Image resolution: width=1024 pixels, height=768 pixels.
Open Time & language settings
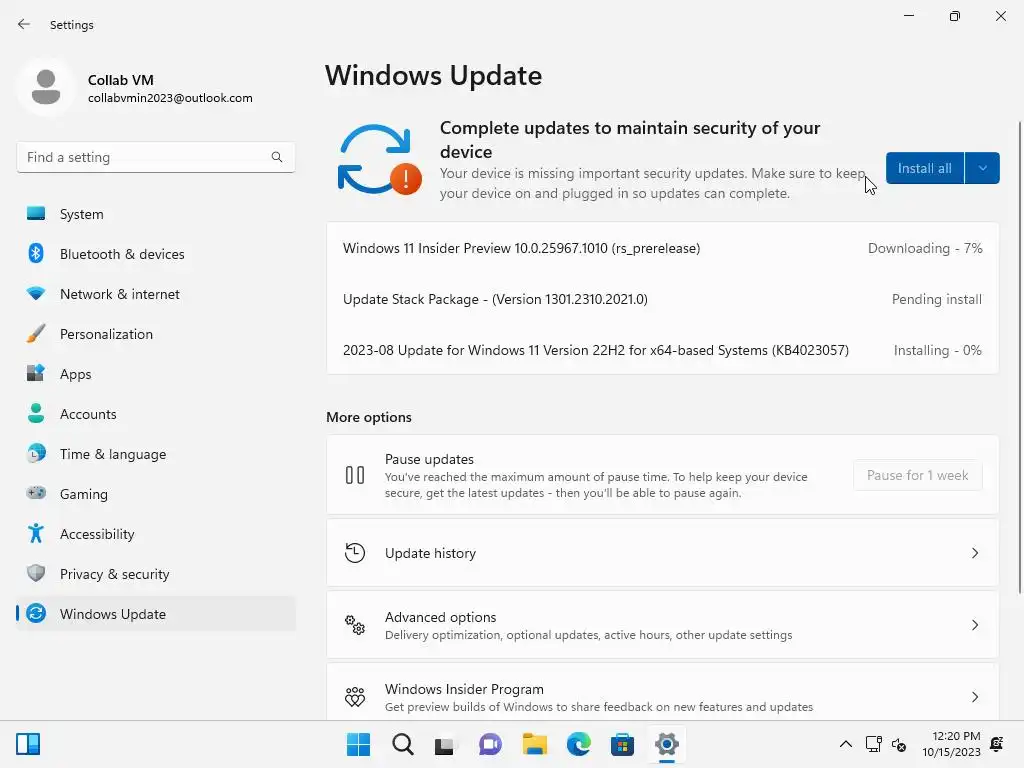click(x=155, y=453)
